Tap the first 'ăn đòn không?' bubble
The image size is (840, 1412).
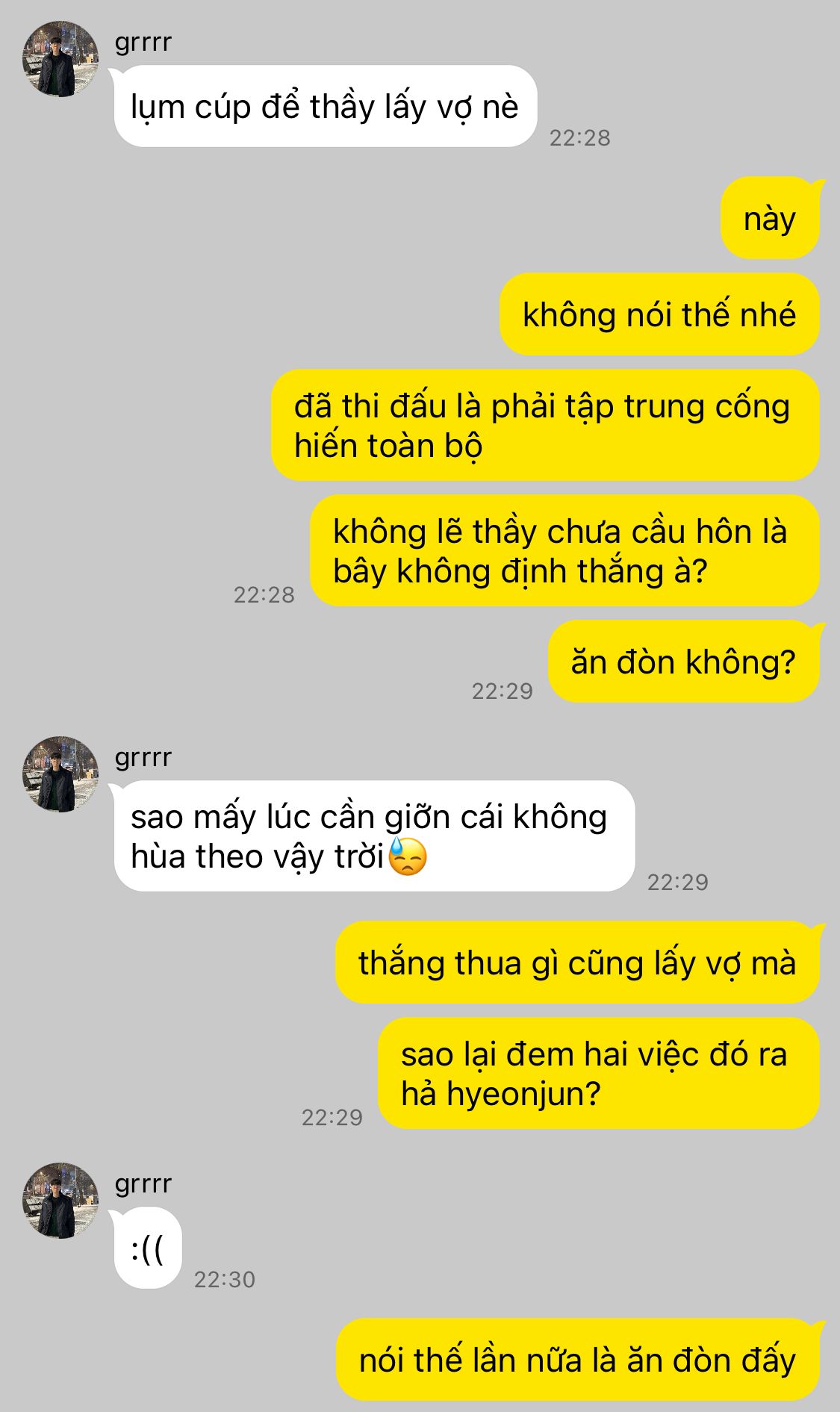[683, 662]
